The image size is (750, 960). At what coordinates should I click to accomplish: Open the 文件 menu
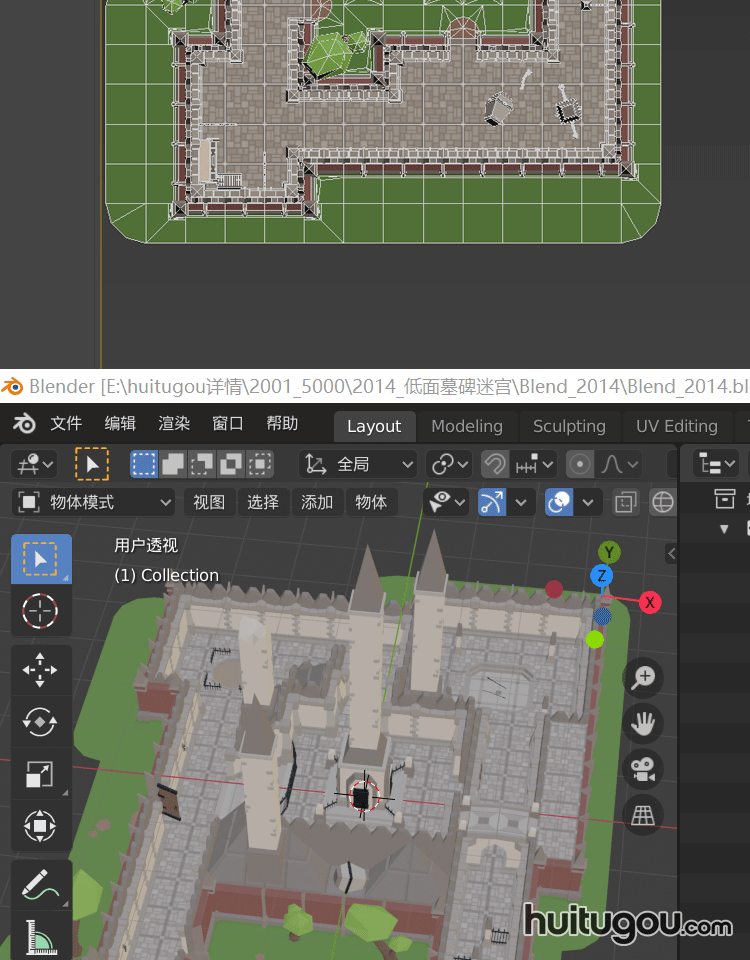click(66, 424)
